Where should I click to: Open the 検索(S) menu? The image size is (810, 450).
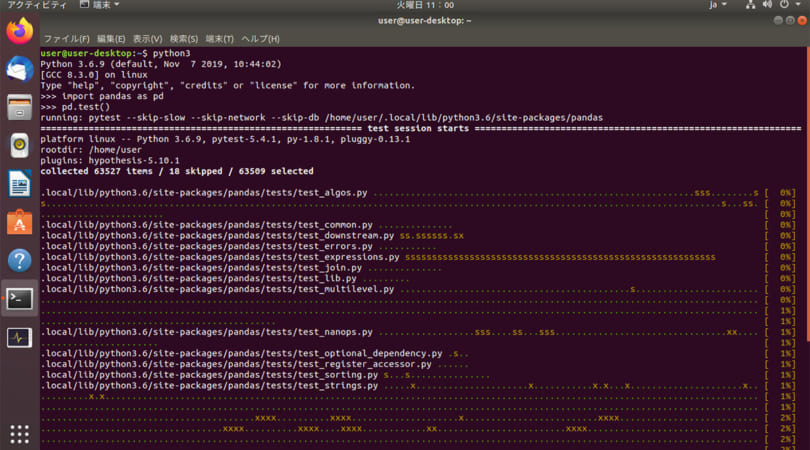tap(183, 39)
